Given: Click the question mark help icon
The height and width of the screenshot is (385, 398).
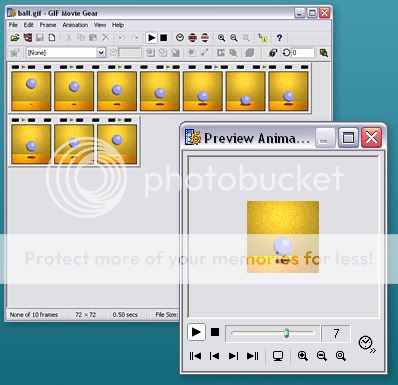Looking at the screenshot, I should coord(279,38).
